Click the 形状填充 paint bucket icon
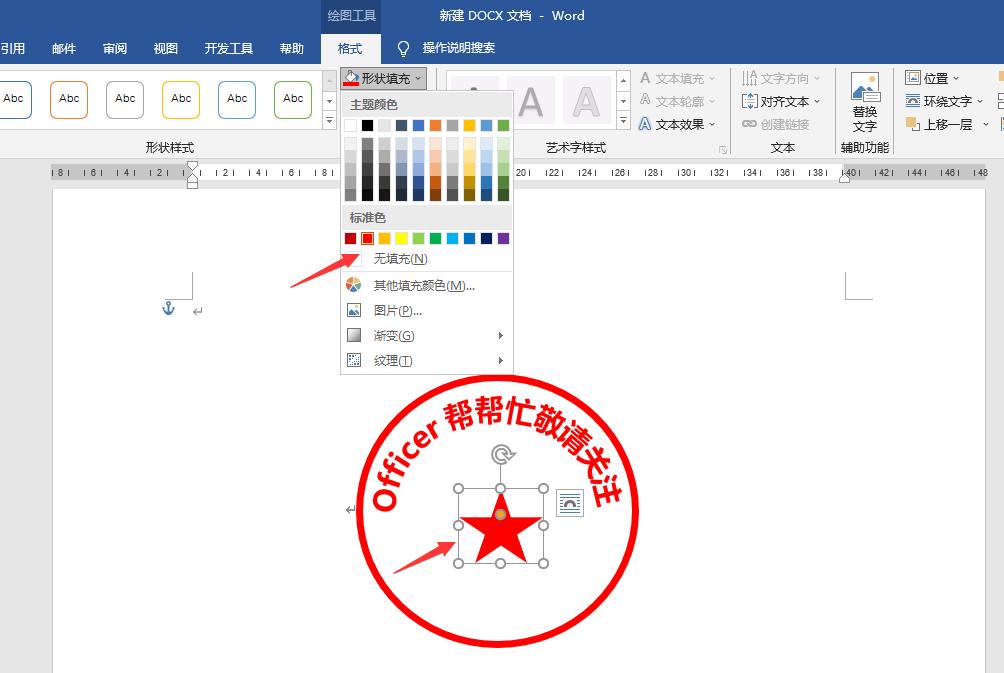Screen dimensions: 1004x673 coord(352,77)
